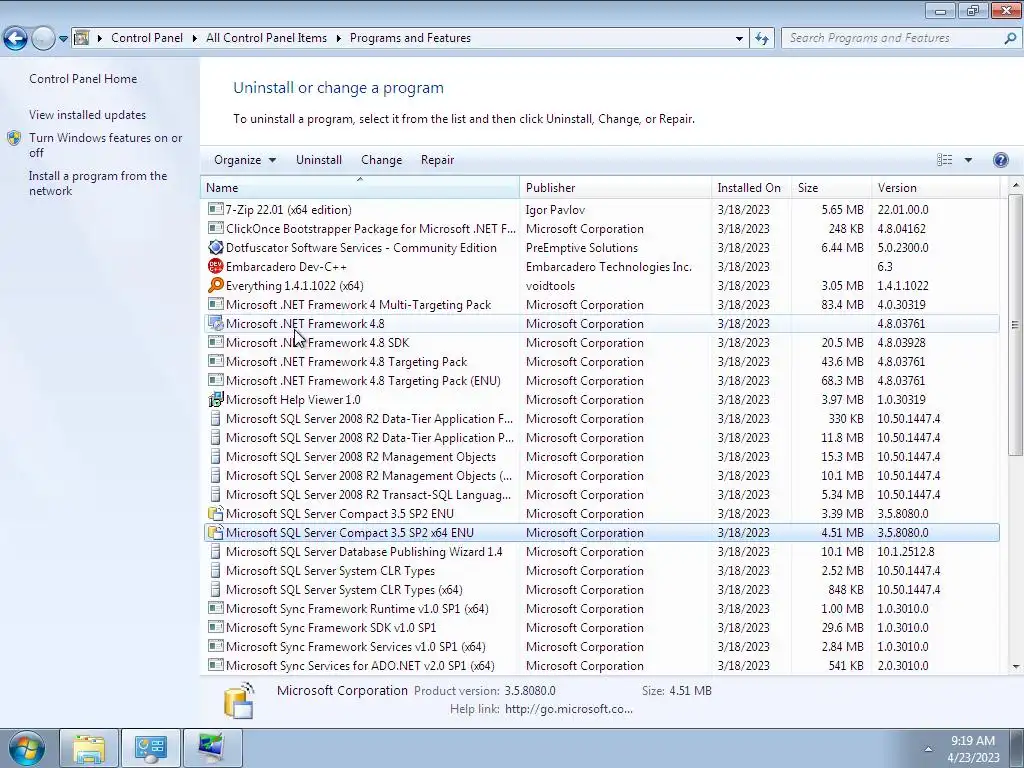Click the Sync Framework SDK v1.0 SP1 icon
The height and width of the screenshot is (768, 1024).
pyautogui.click(x=215, y=627)
